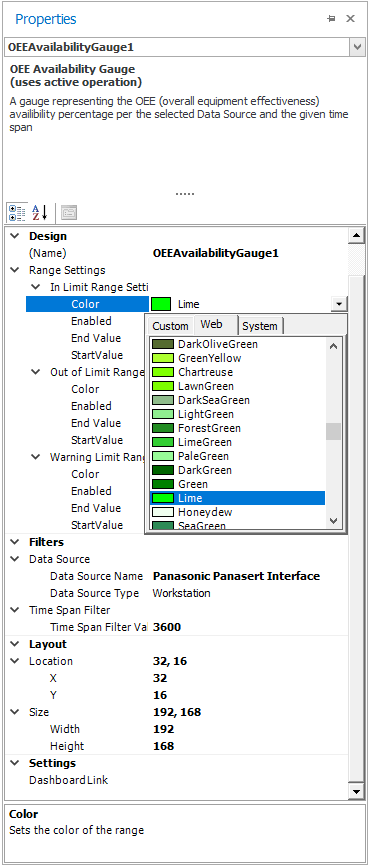Open OEEAvailabilityGauge1 object dropdown

tap(358, 47)
